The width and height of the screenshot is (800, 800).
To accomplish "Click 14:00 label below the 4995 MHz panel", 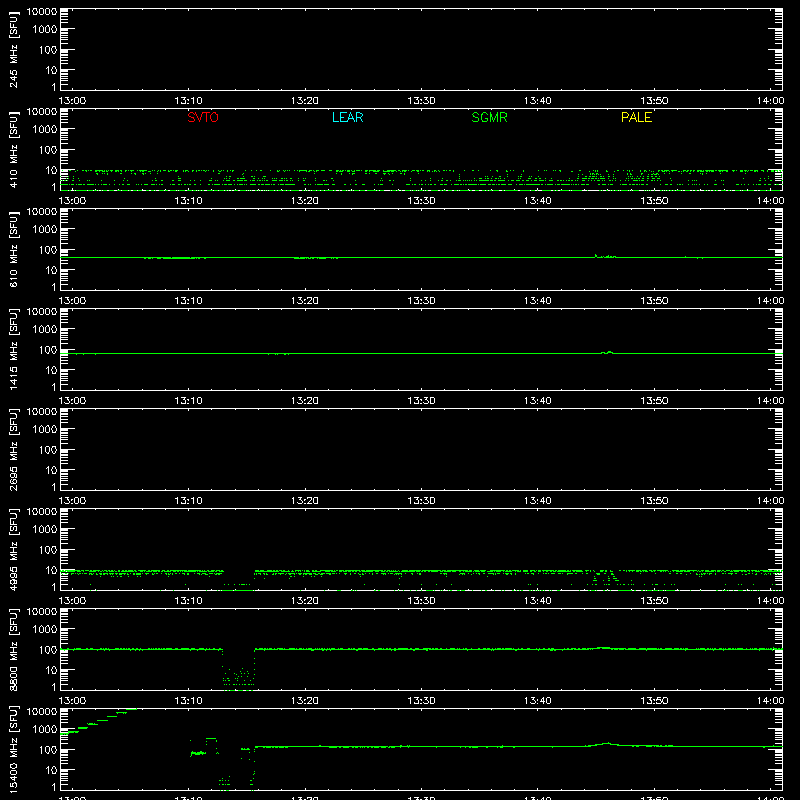I will pos(770,601).
